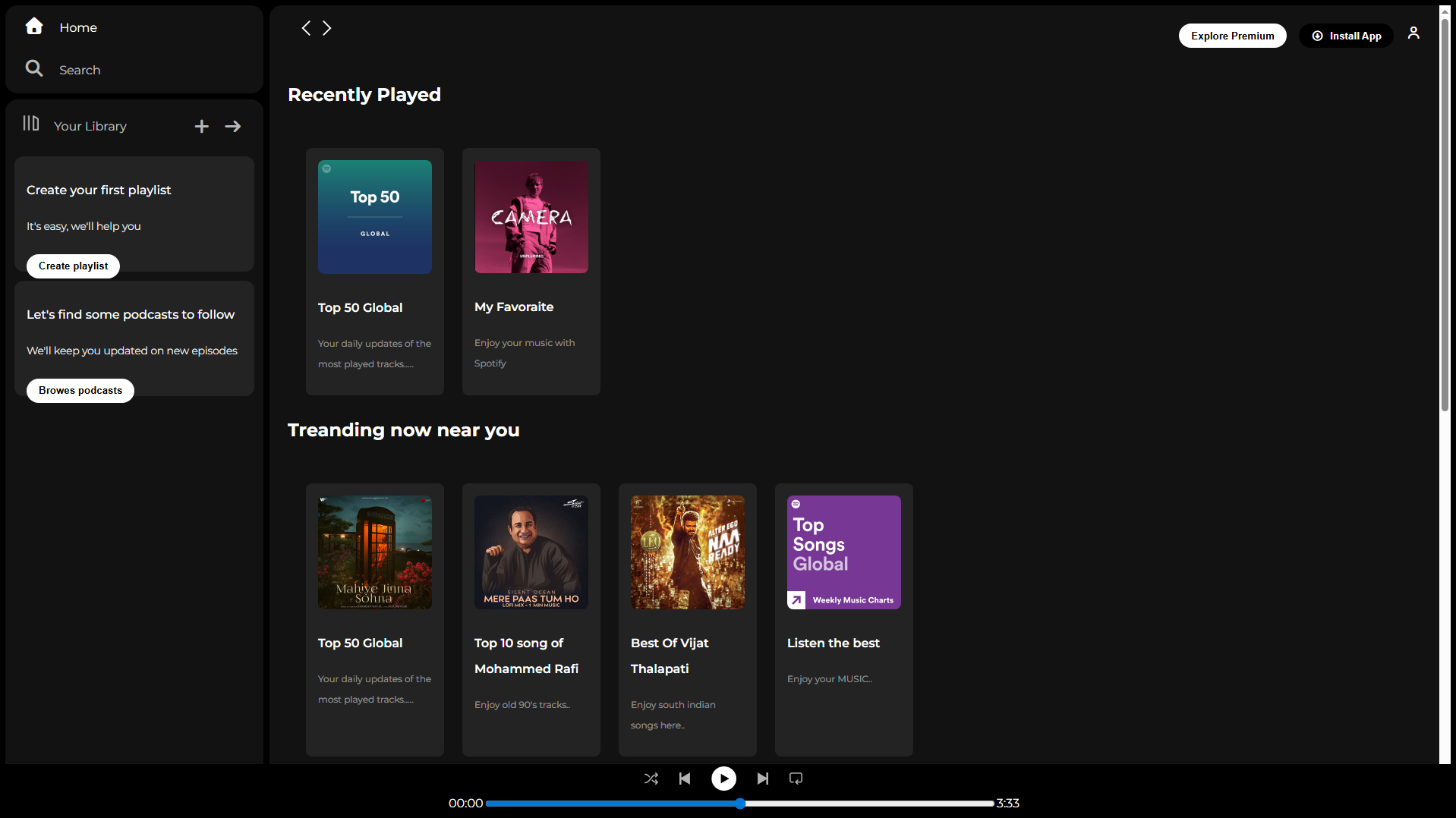The image size is (1456, 818).
Task: Skip to the previous track
Action: pyautogui.click(x=685, y=779)
